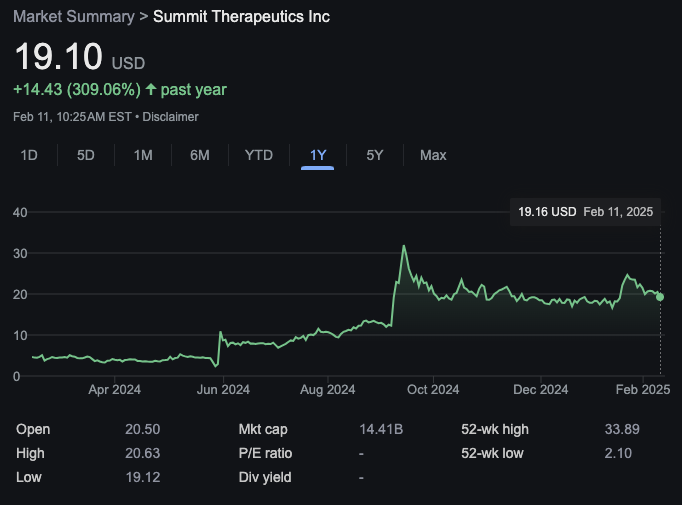Screen dimensions: 682x505
Task: Show the 6M price history
Action: (x=200, y=155)
